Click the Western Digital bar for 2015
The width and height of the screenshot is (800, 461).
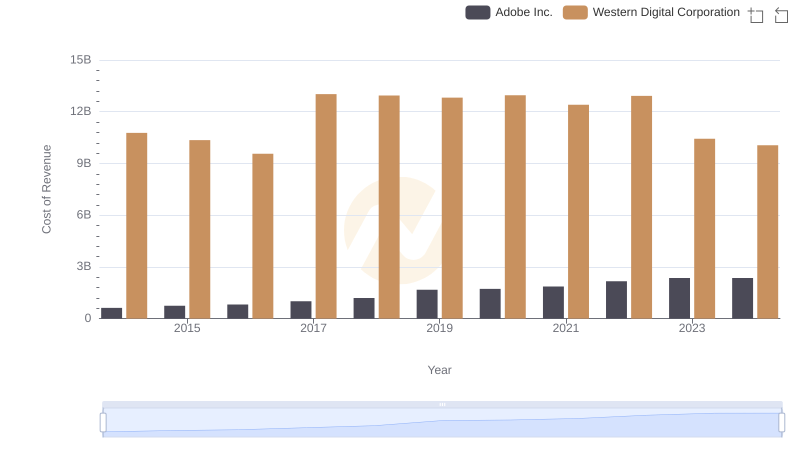(x=199, y=229)
